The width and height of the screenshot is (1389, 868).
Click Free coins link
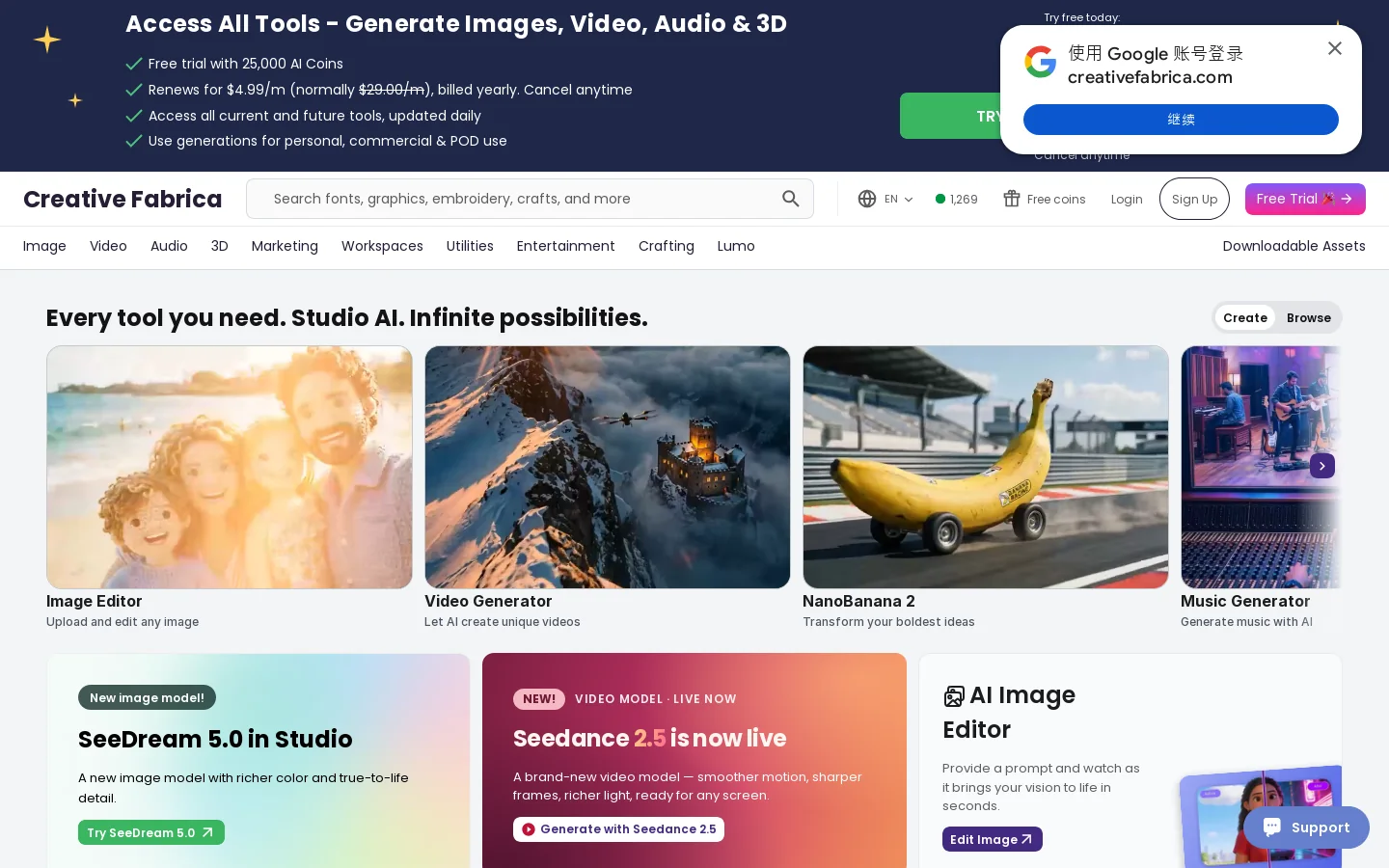[x=1045, y=199]
